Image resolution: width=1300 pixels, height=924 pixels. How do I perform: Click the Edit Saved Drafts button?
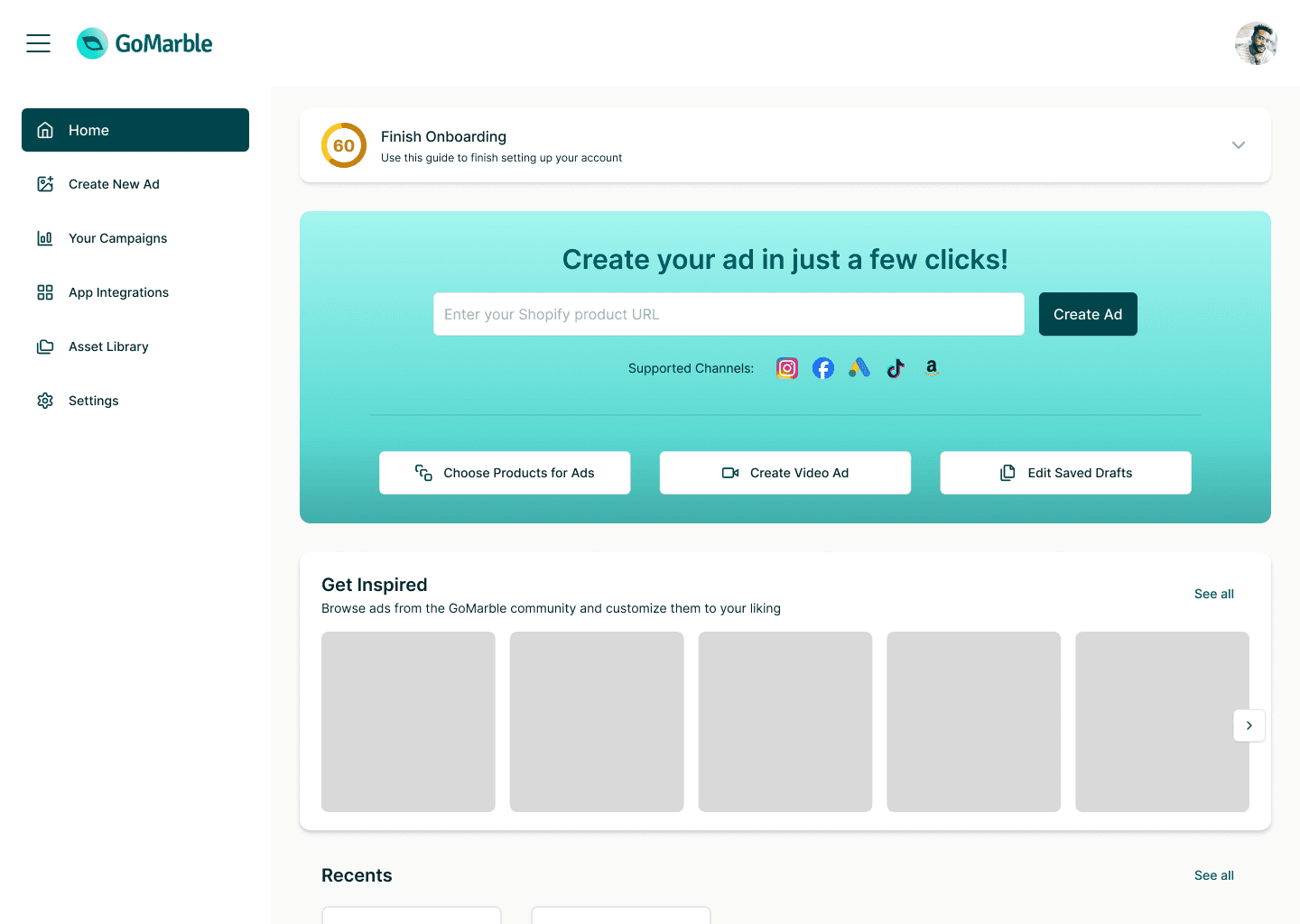click(1065, 473)
